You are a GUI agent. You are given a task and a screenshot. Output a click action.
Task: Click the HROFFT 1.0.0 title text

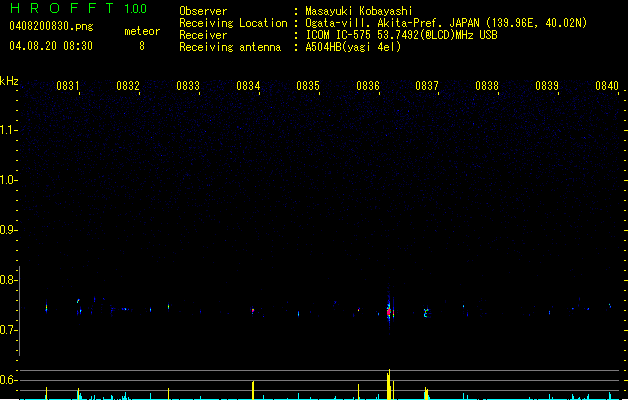coord(79,8)
